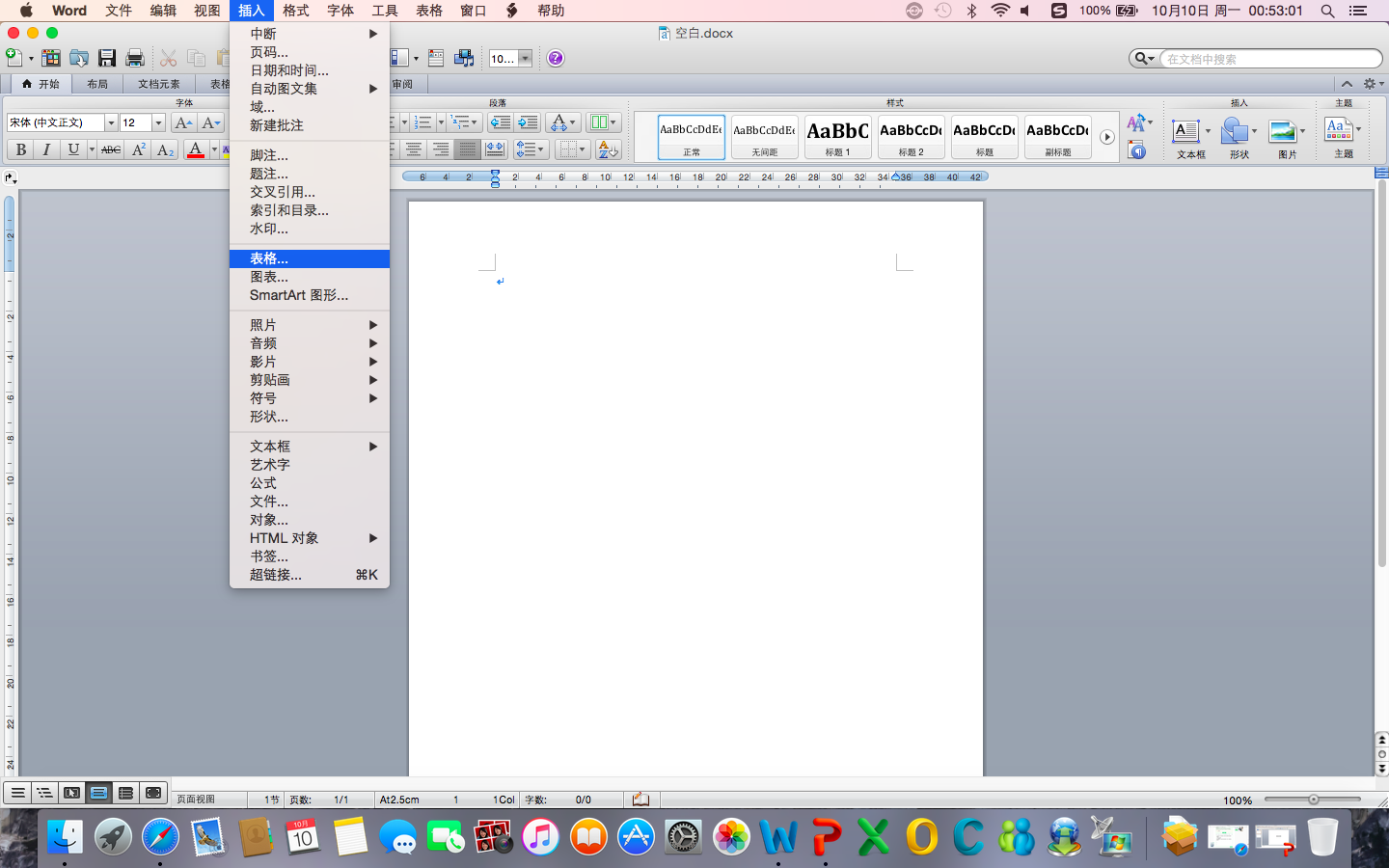Click the Shapes (形状) insert icon

tap(1239, 136)
